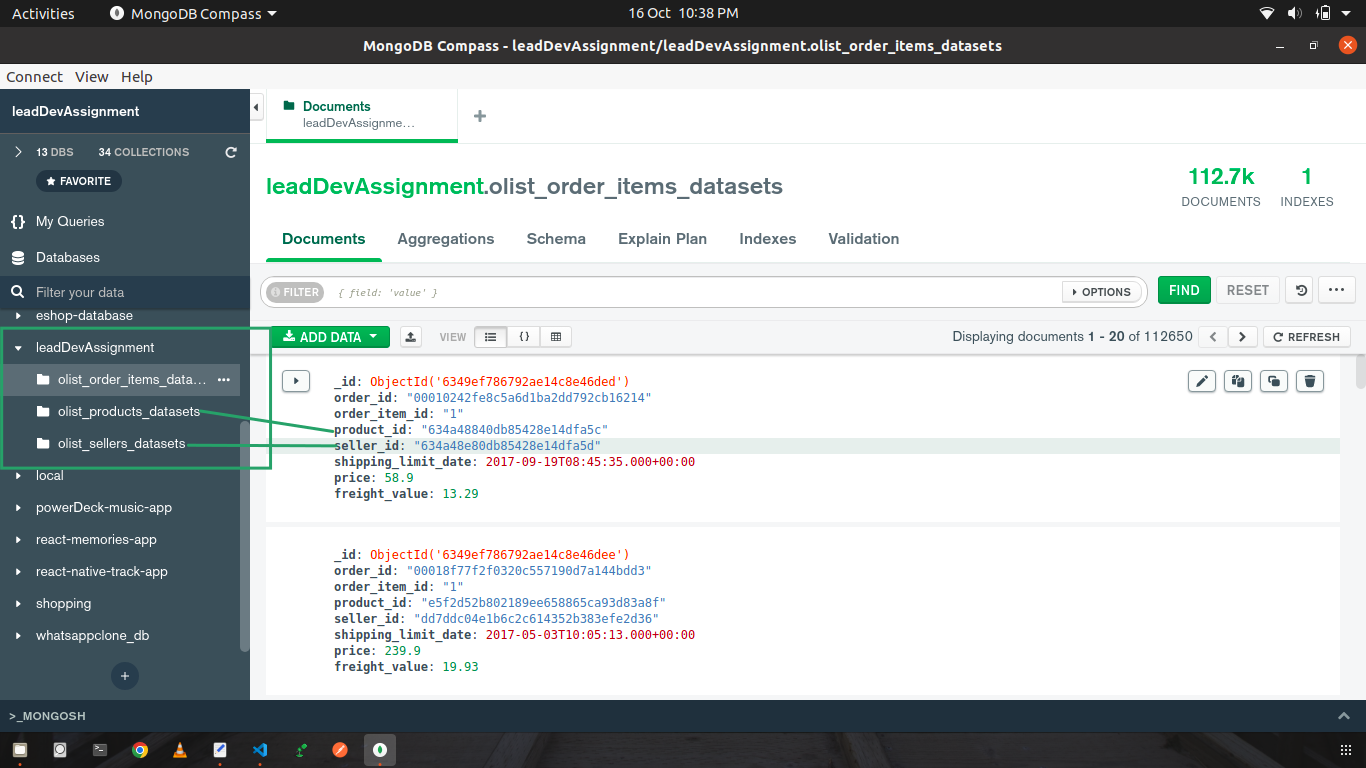The height and width of the screenshot is (768, 1366).
Task: Go to next page of documents
Action: pos(1242,337)
